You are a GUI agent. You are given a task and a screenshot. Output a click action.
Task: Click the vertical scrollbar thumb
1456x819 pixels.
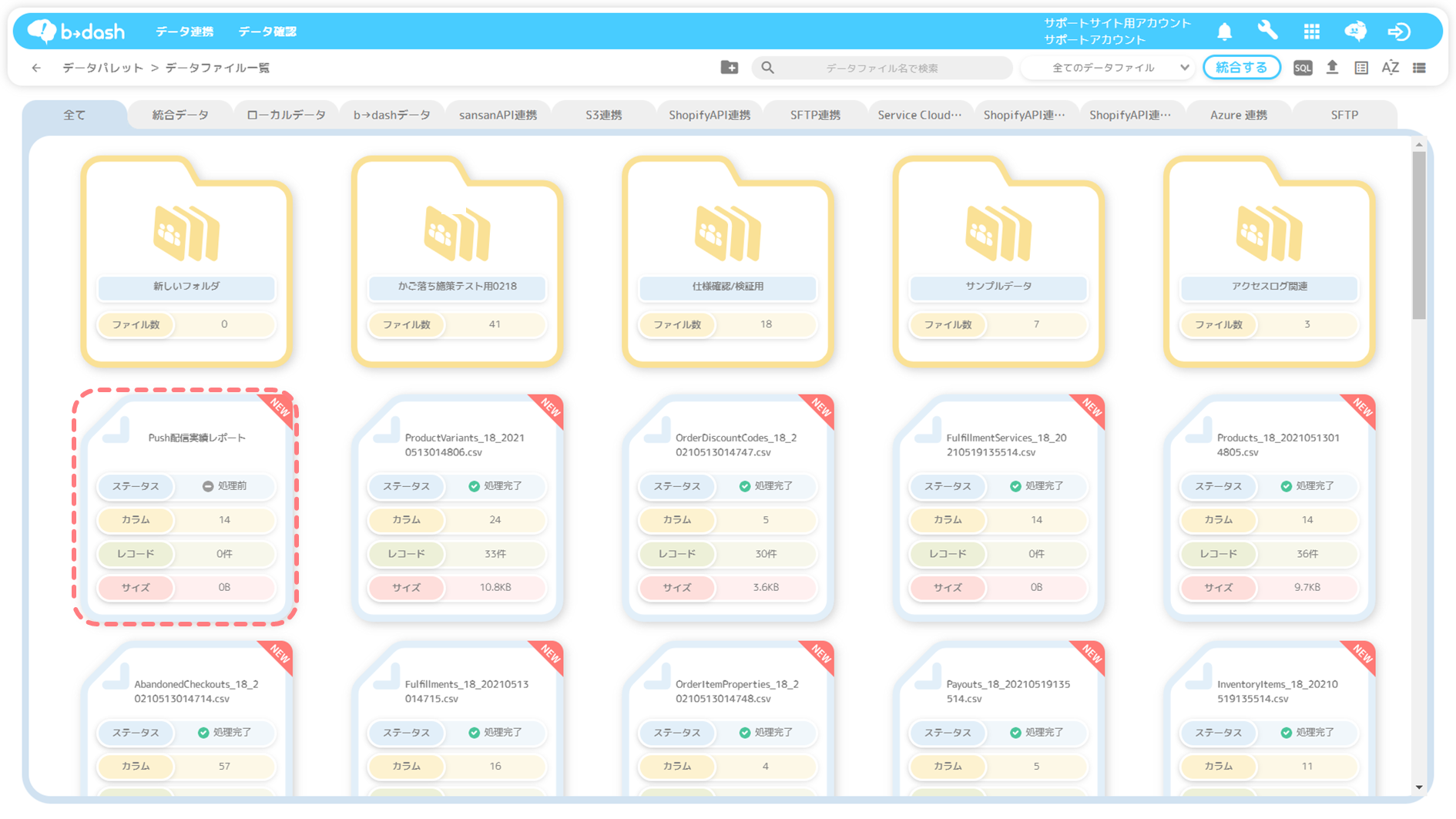[1419, 235]
